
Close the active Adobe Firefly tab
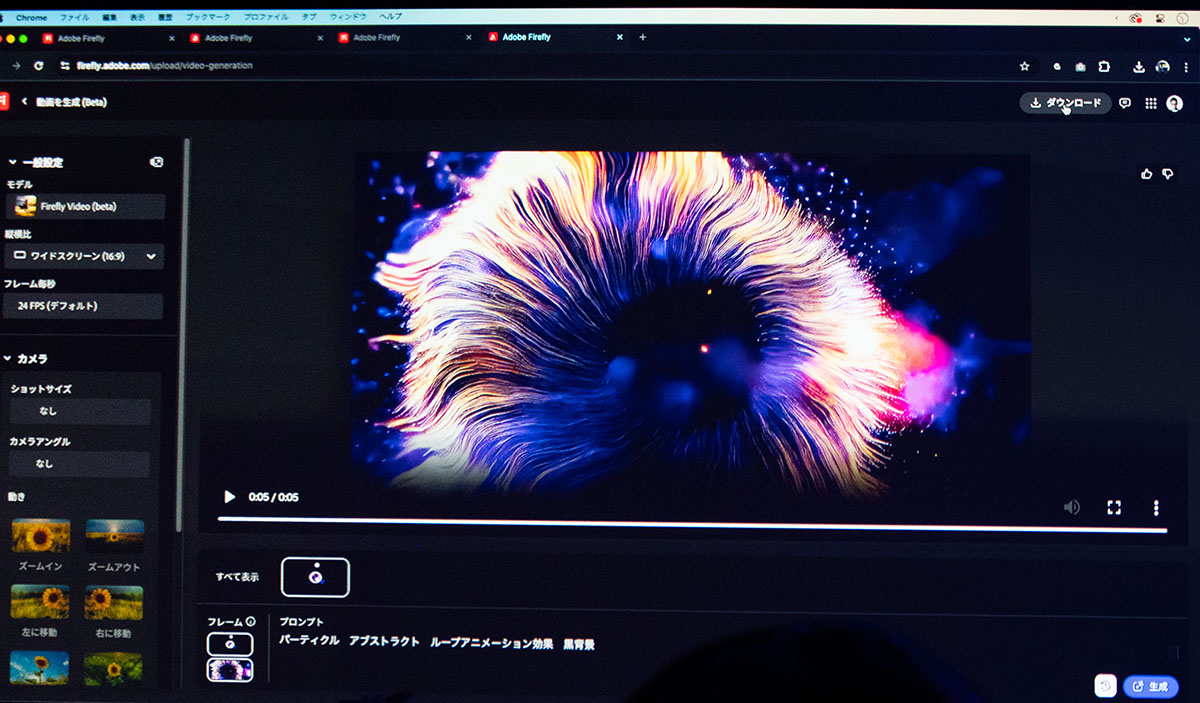[619, 37]
